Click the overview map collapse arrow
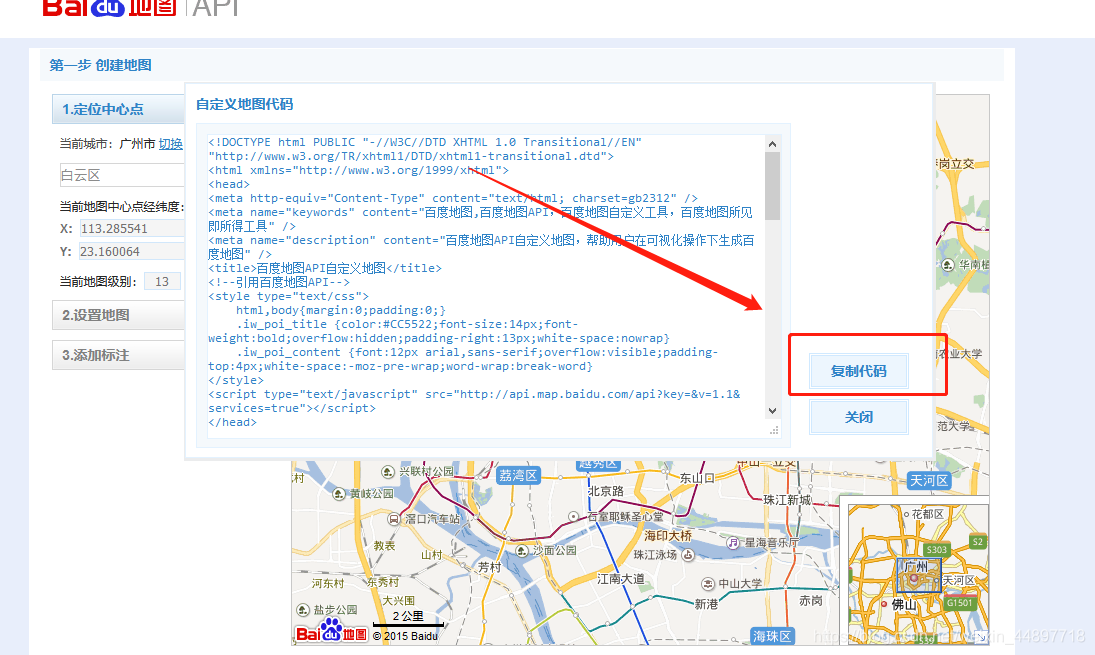 pyautogui.click(x=981, y=637)
